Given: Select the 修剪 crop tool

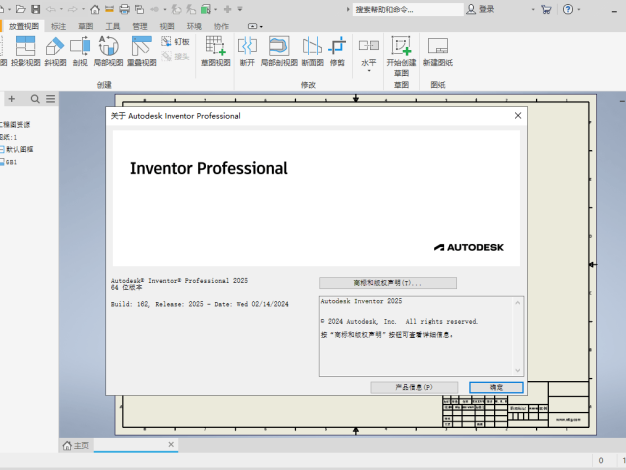Looking at the screenshot, I should [x=337, y=51].
